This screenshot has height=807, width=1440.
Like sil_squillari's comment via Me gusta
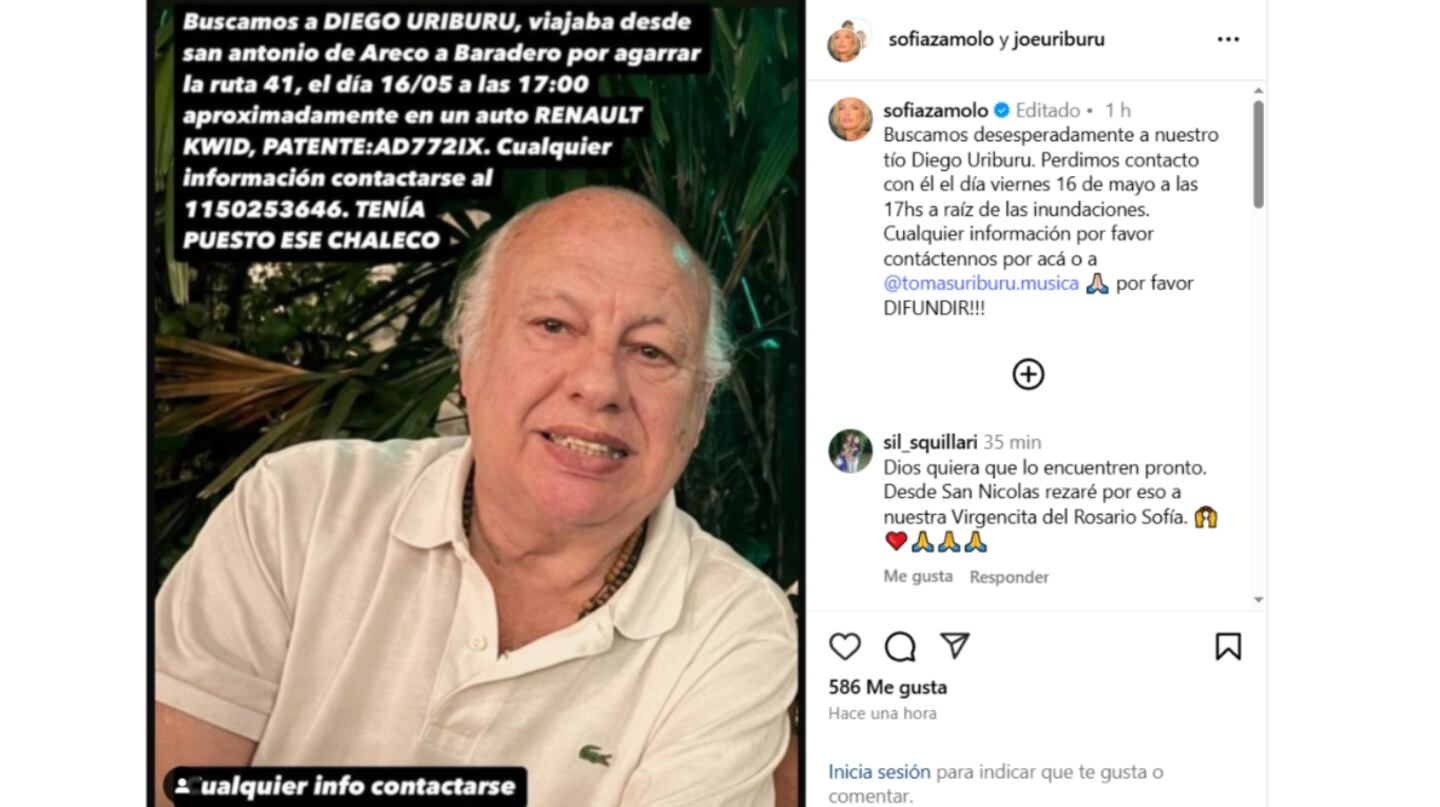[x=918, y=577]
